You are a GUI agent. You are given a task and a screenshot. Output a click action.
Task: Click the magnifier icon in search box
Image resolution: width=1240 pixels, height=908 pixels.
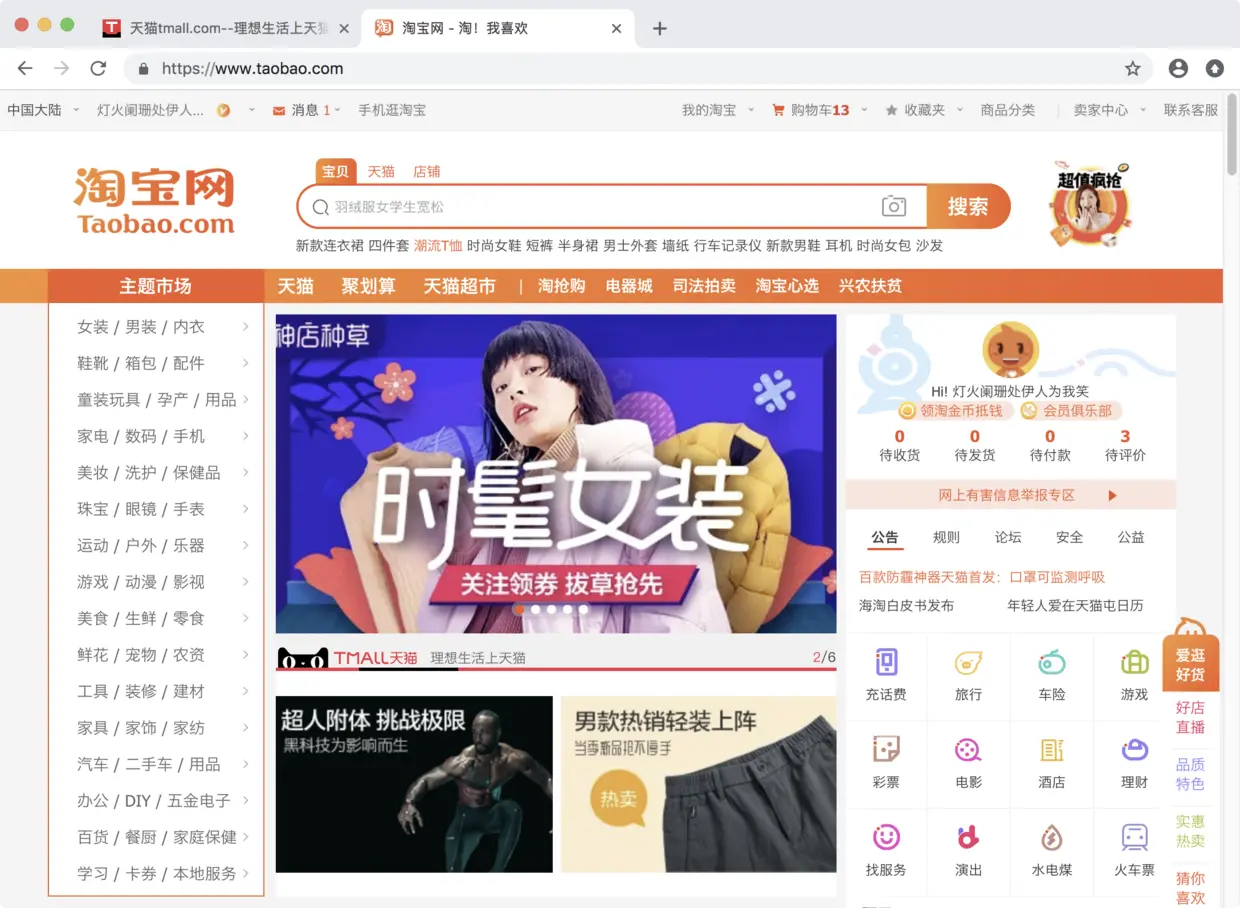click(320, 207)
